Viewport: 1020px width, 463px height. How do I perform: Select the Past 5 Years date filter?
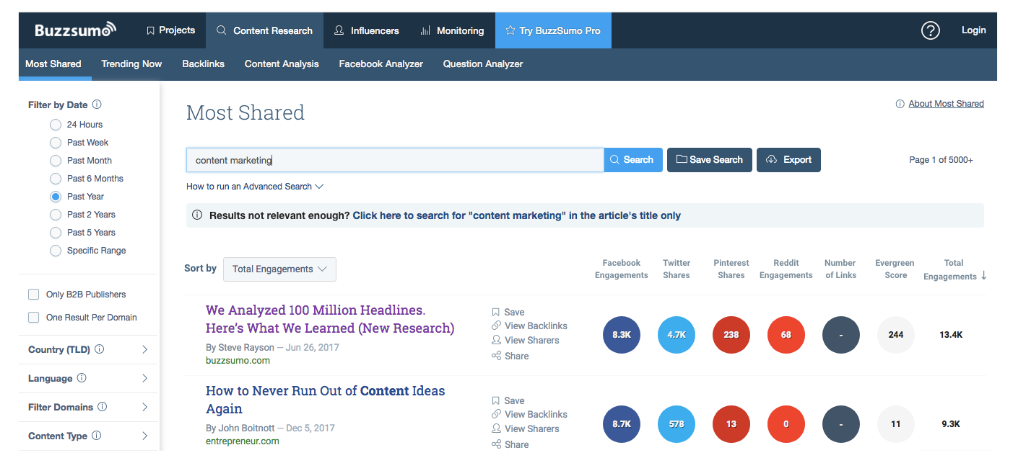55,232
